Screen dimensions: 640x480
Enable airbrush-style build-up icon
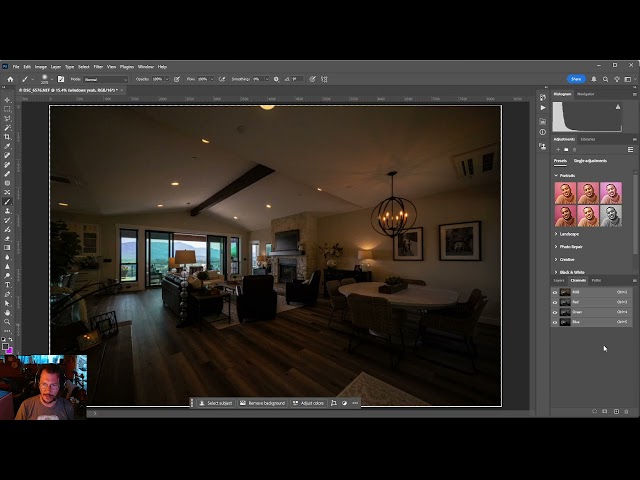click(x=222, y=79)
